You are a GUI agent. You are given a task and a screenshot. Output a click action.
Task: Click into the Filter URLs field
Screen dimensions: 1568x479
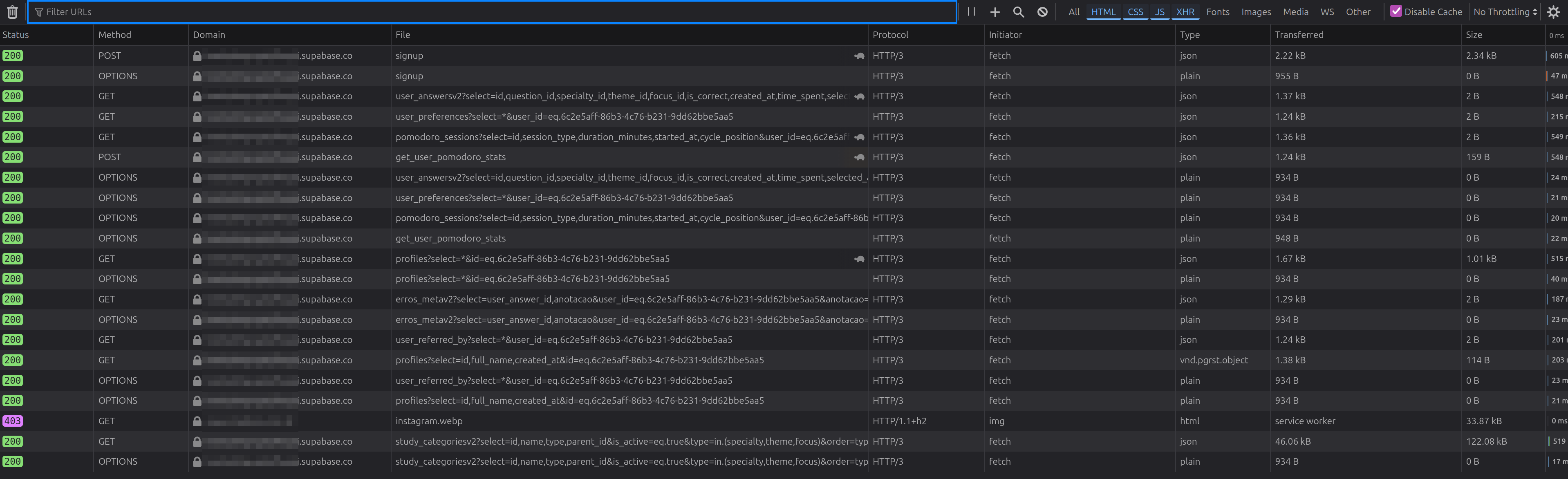(x=487, y=12)
